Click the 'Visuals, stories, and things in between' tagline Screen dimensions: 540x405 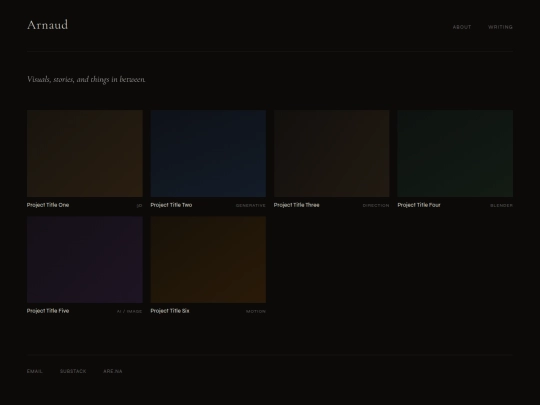(x=86, y=80)
